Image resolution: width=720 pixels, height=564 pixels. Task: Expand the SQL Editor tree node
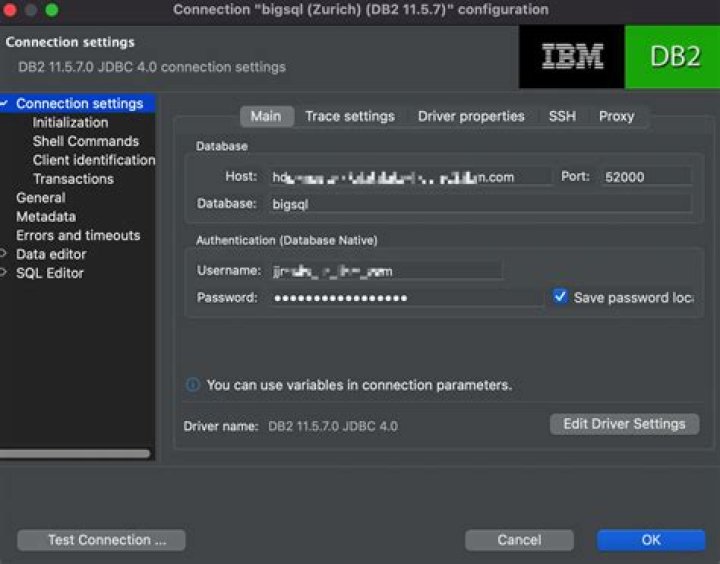pos(3,272)
